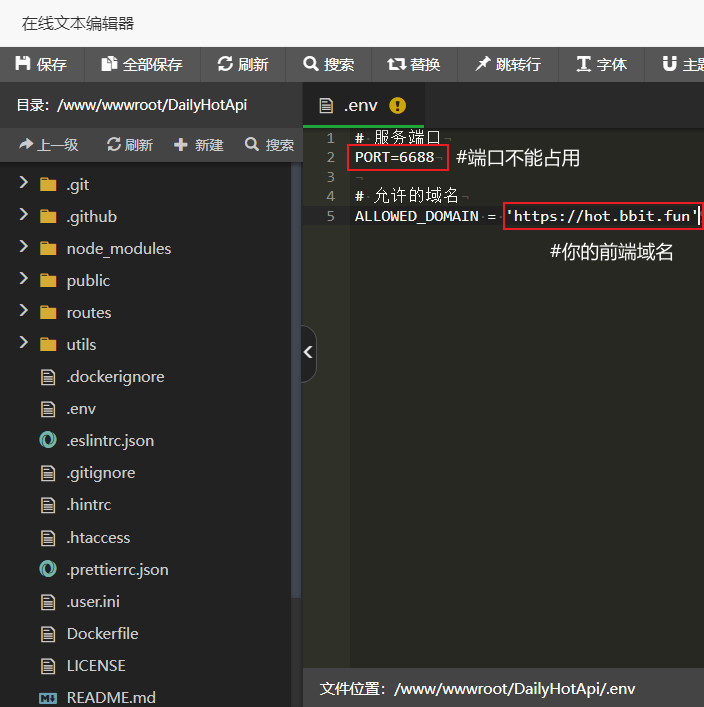Select the utils folder icon
The height and width of the screenshot is (707, 704).
tap(48, 344)
